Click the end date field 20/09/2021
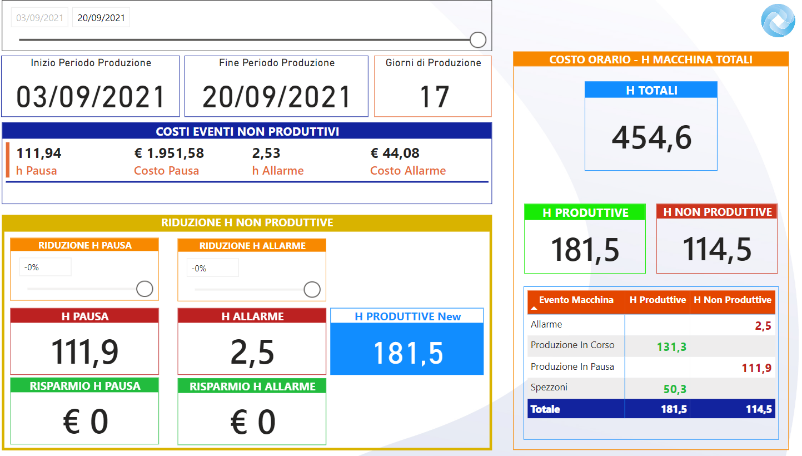This screenshot has height=456, width=802. point(100,19)
